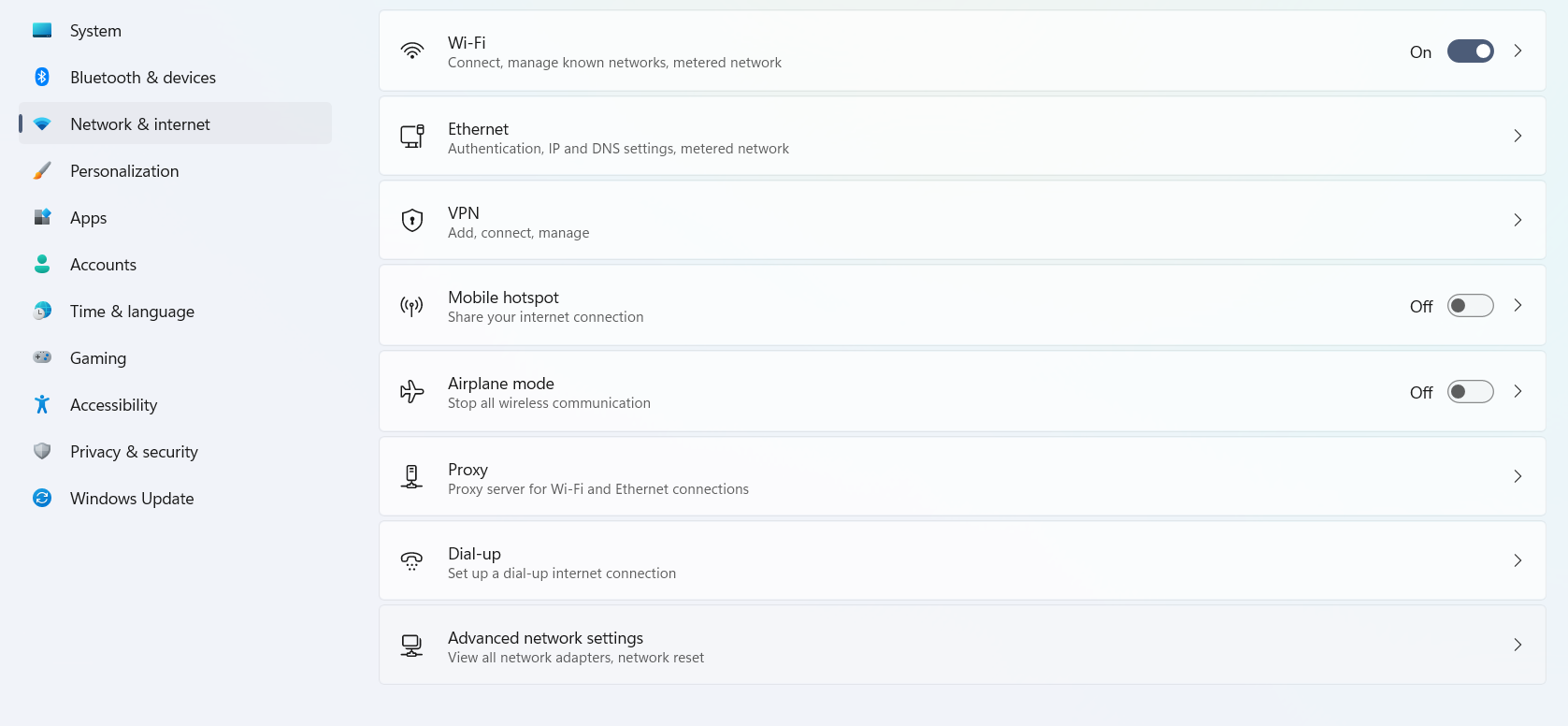Click the VPN shield icon

[412, 220]
